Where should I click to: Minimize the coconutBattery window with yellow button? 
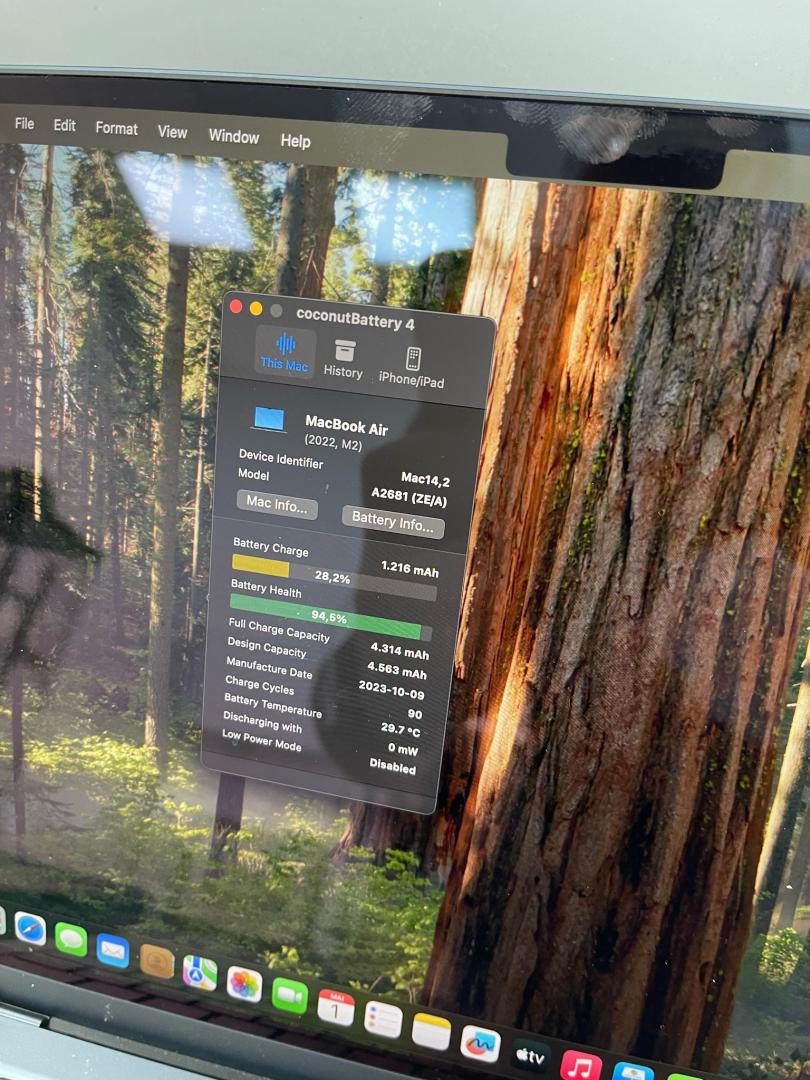click(x=256, y=309)
